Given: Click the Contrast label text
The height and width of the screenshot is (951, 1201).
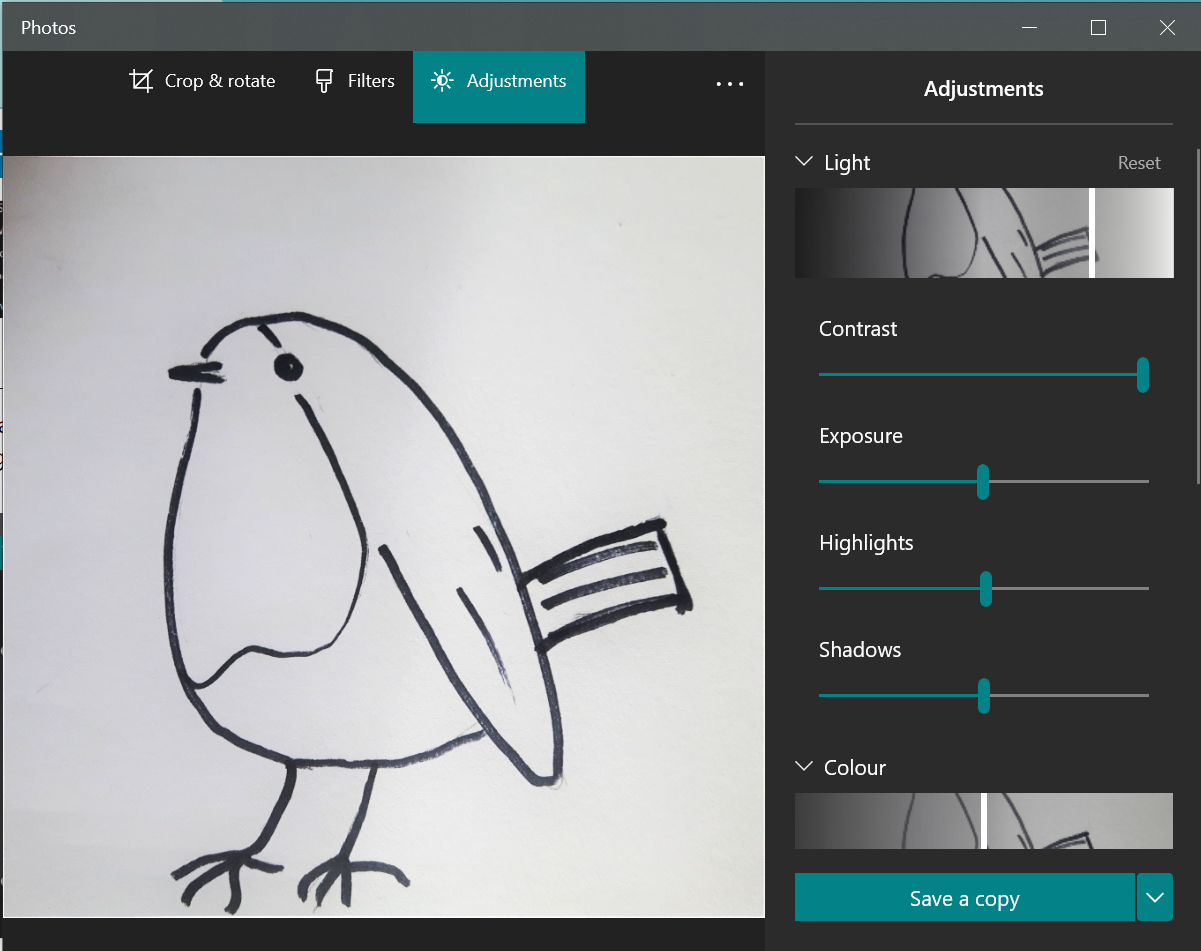Looking at the screenshot, I should 858,329.
